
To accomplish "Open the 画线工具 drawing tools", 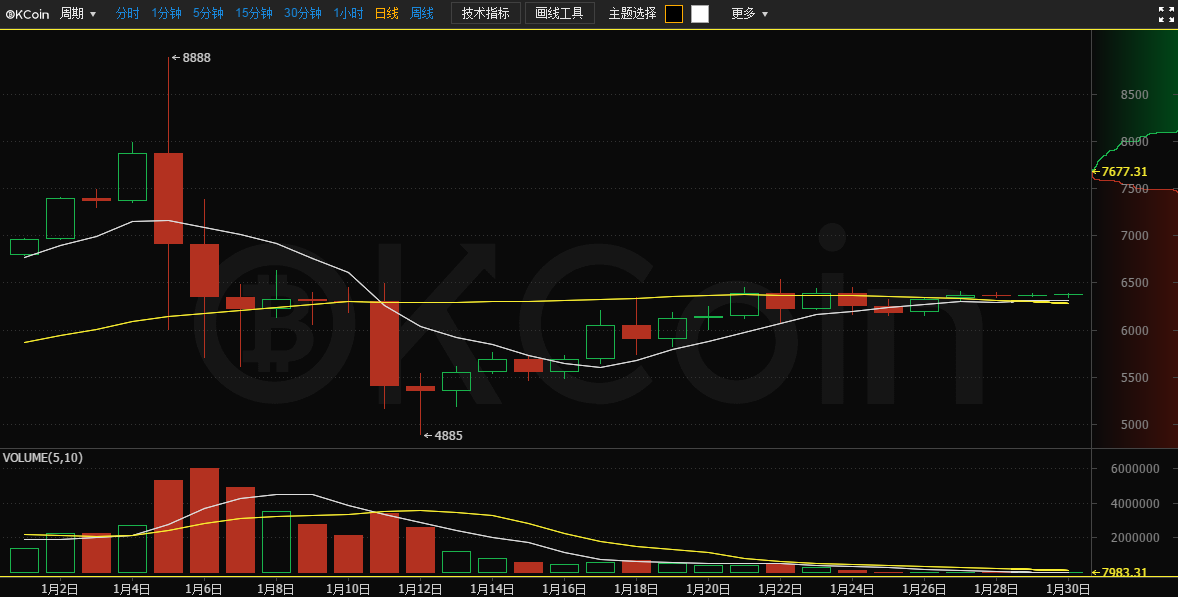I will (x=559, y=14).
